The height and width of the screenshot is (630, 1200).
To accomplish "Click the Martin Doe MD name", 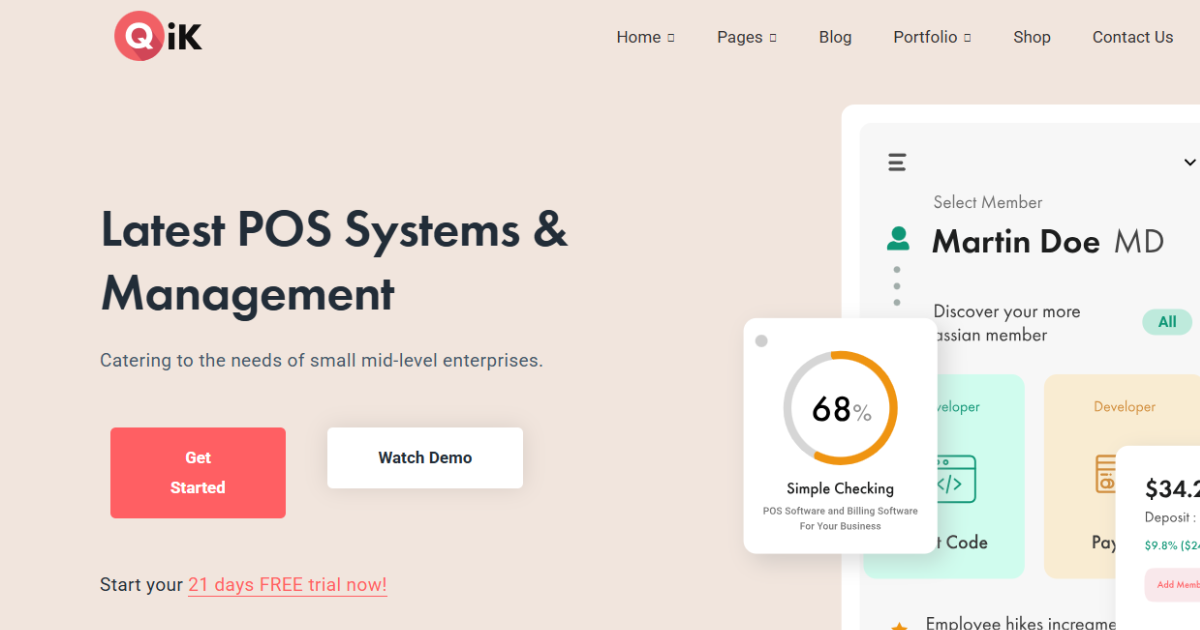I will (1048, 241).
